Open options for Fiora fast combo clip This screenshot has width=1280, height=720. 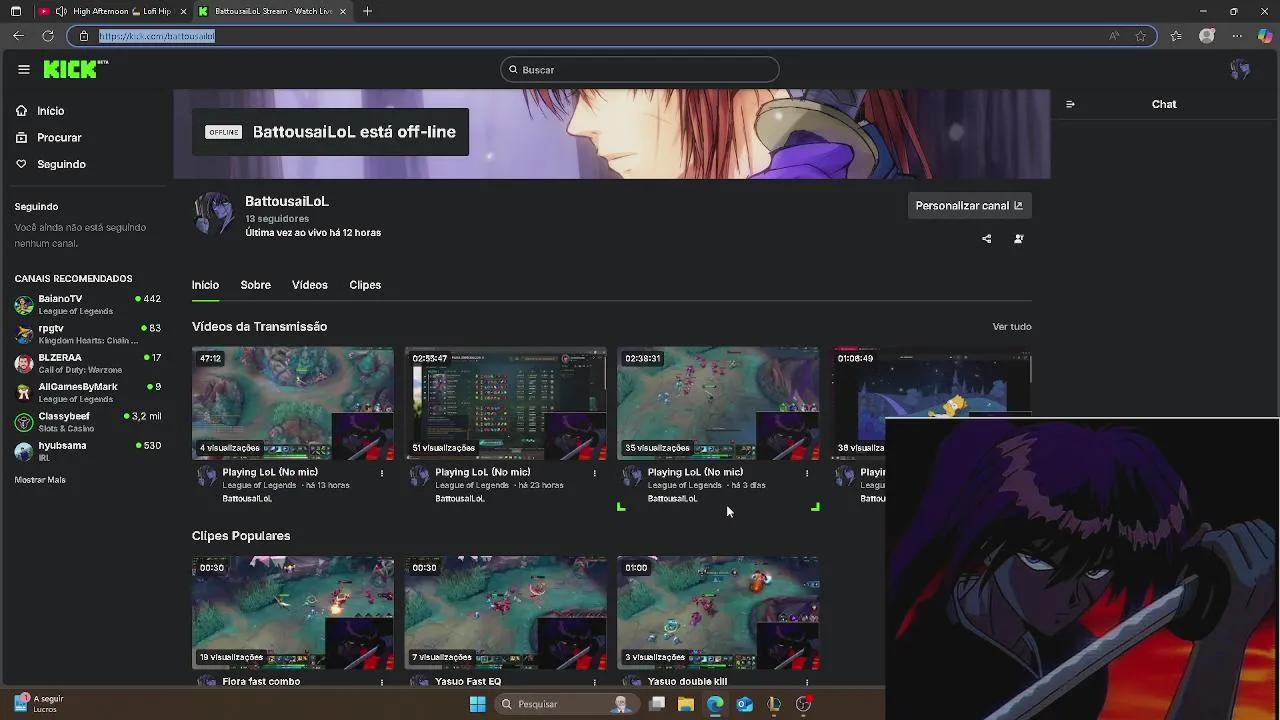tap(381, 682)
